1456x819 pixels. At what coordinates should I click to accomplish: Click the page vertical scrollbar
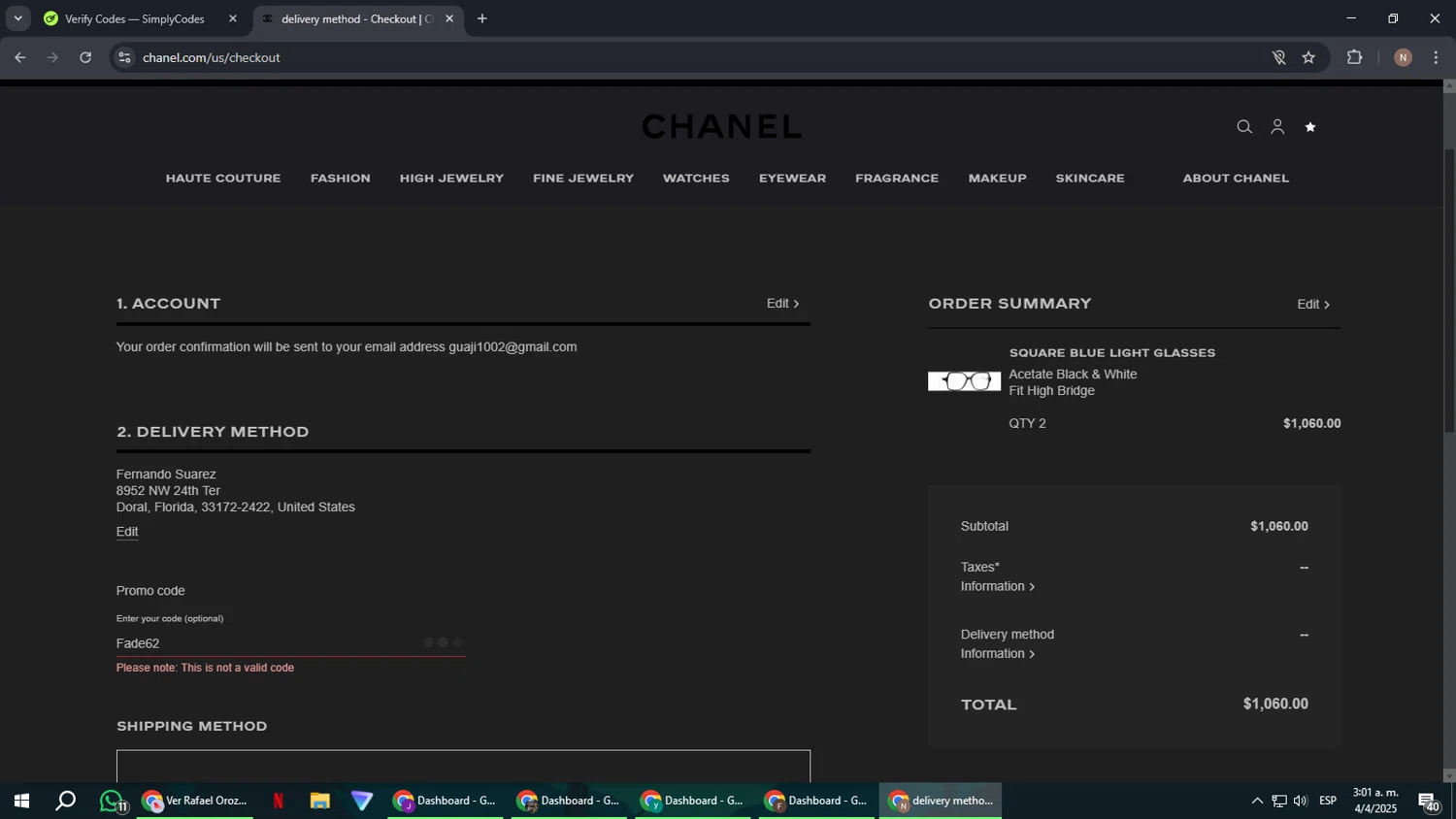tap(1449, 291)
